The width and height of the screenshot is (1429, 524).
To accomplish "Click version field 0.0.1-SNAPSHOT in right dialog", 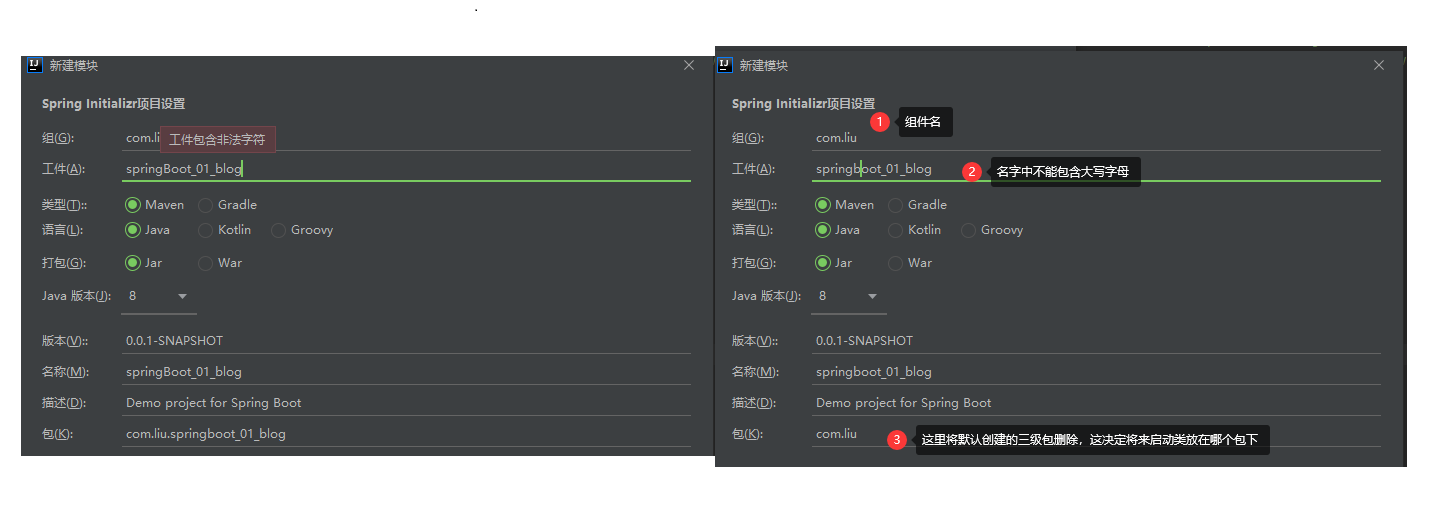I will tap(1096, 341).
